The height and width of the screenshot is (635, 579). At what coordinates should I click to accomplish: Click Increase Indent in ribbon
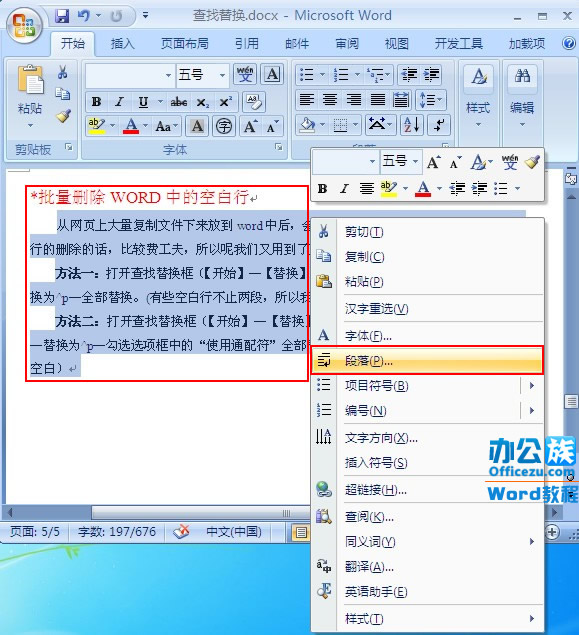(431, 75)
